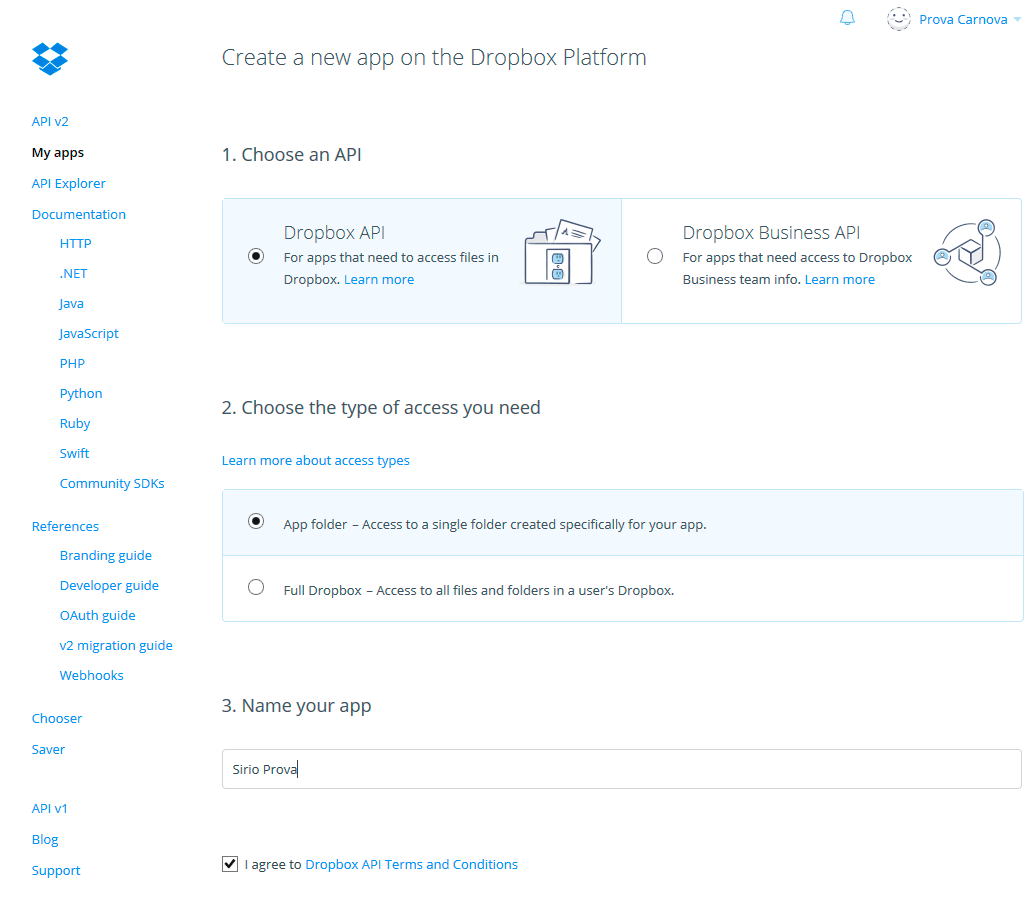Click the Dropbox logo icon
The height and width of the screenshot is (924, 1034).
tap(49, 59)
